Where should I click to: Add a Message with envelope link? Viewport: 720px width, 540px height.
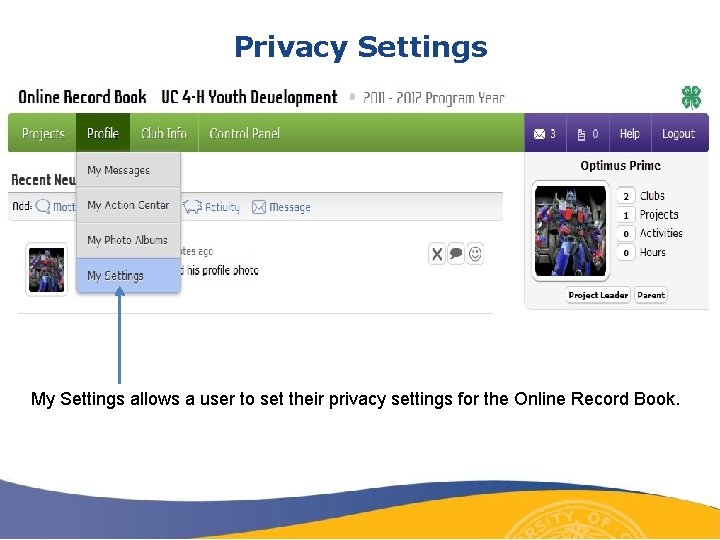(x=281, y=207)
